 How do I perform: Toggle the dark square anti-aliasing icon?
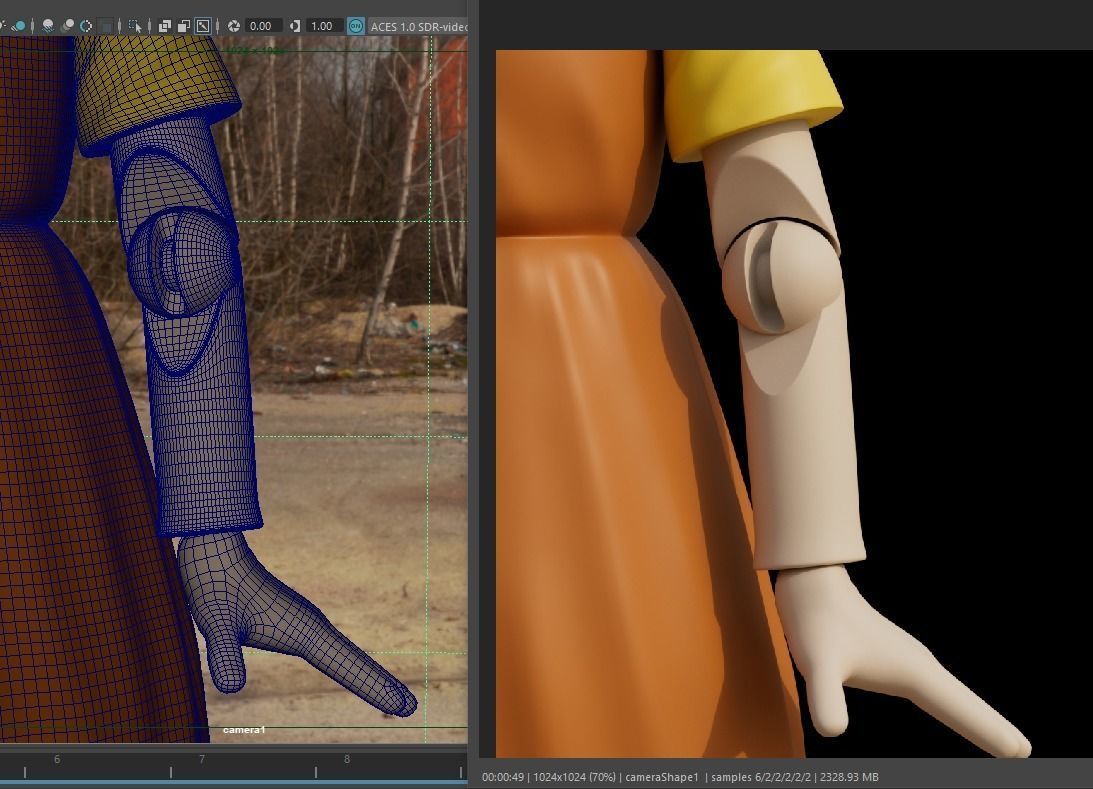tap(106, 26)
